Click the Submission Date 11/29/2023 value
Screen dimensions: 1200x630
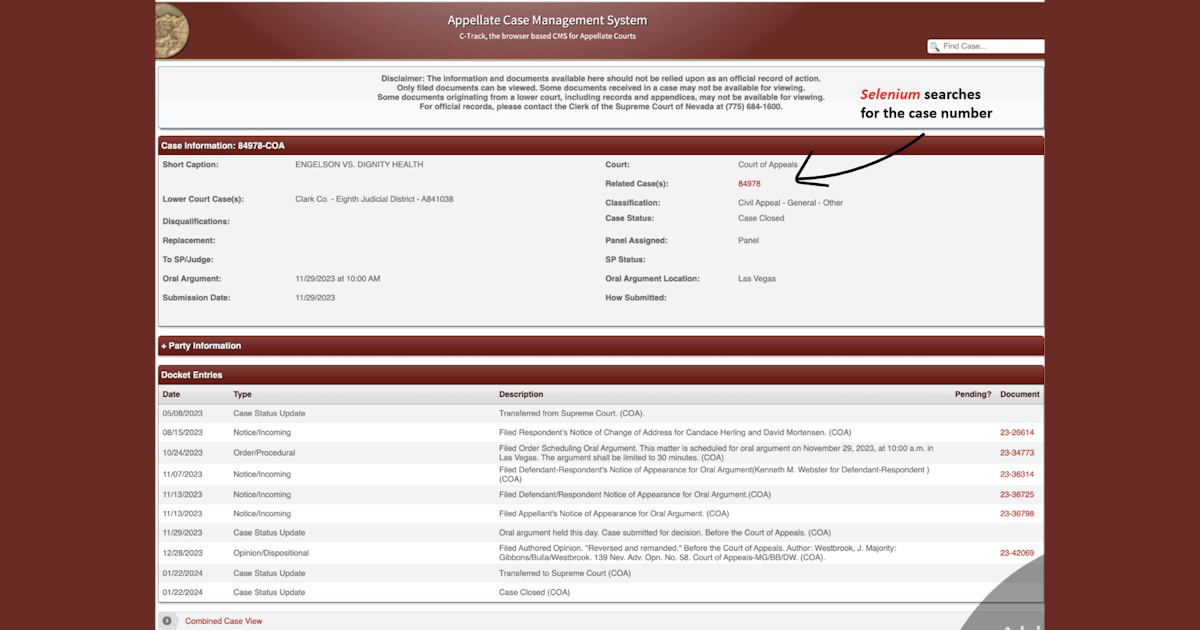[x=315, y=298]
